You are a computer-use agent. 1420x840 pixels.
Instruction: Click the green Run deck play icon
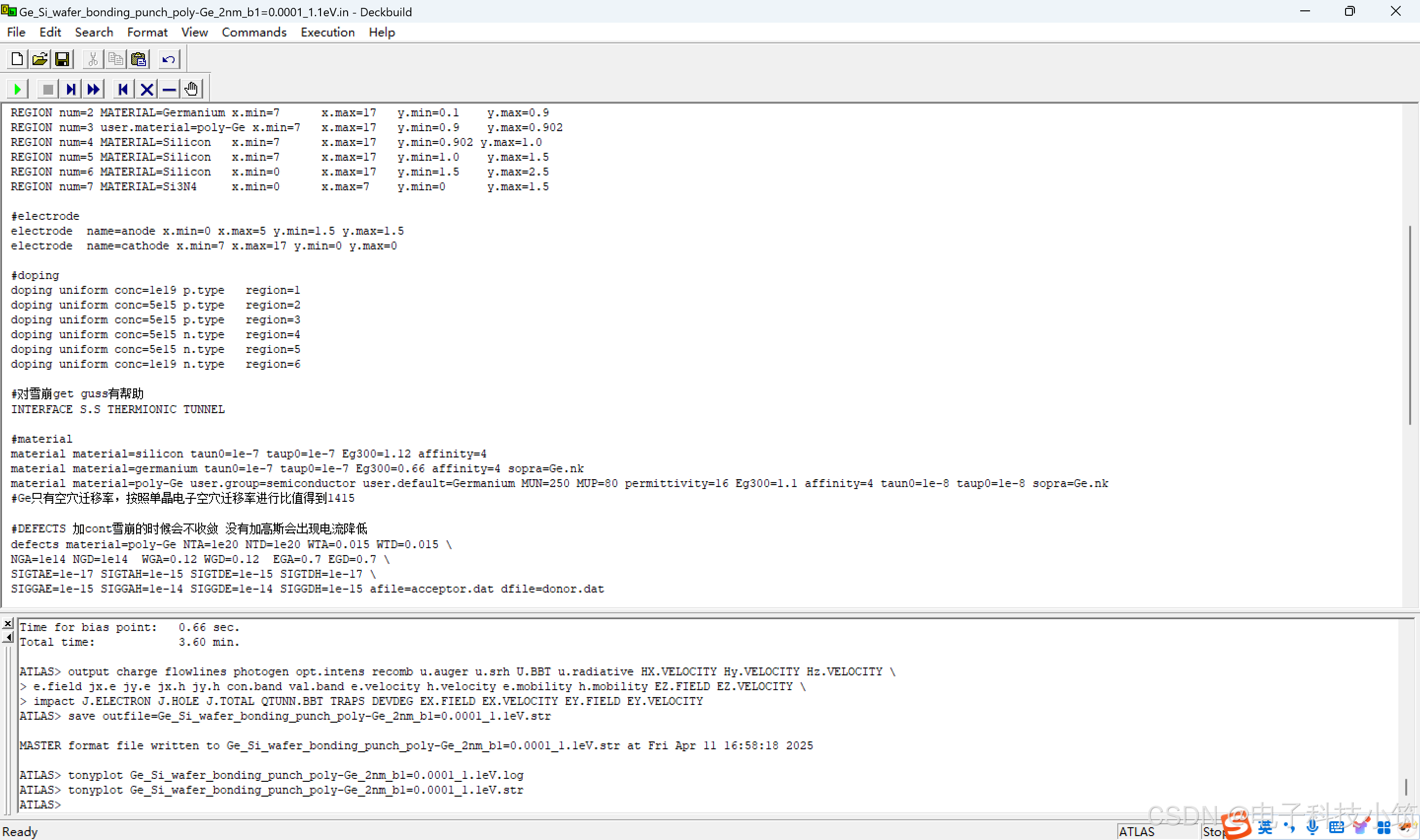[x=17, y=89]
